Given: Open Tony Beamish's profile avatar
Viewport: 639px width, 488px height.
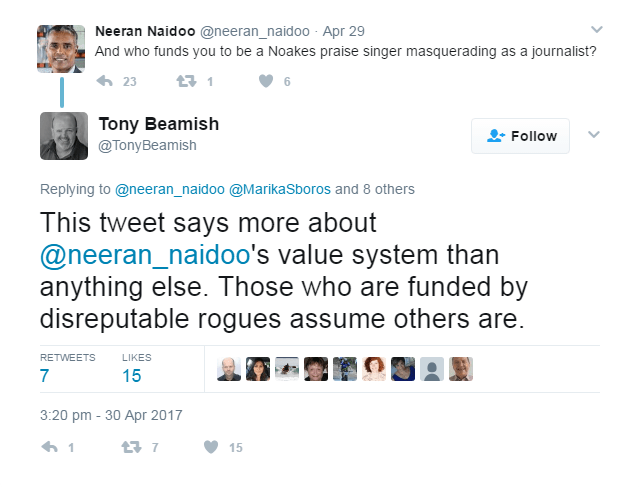Looking at the screenshot, I should (x=64, y=136).
